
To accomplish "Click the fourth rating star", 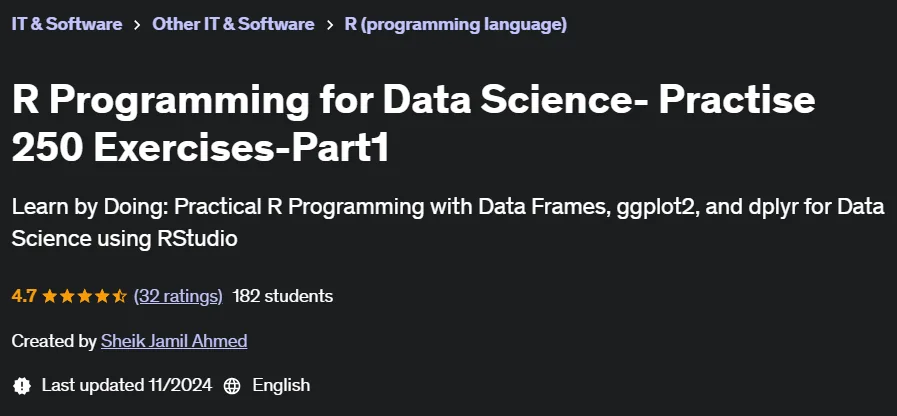I will coord(101,296).
